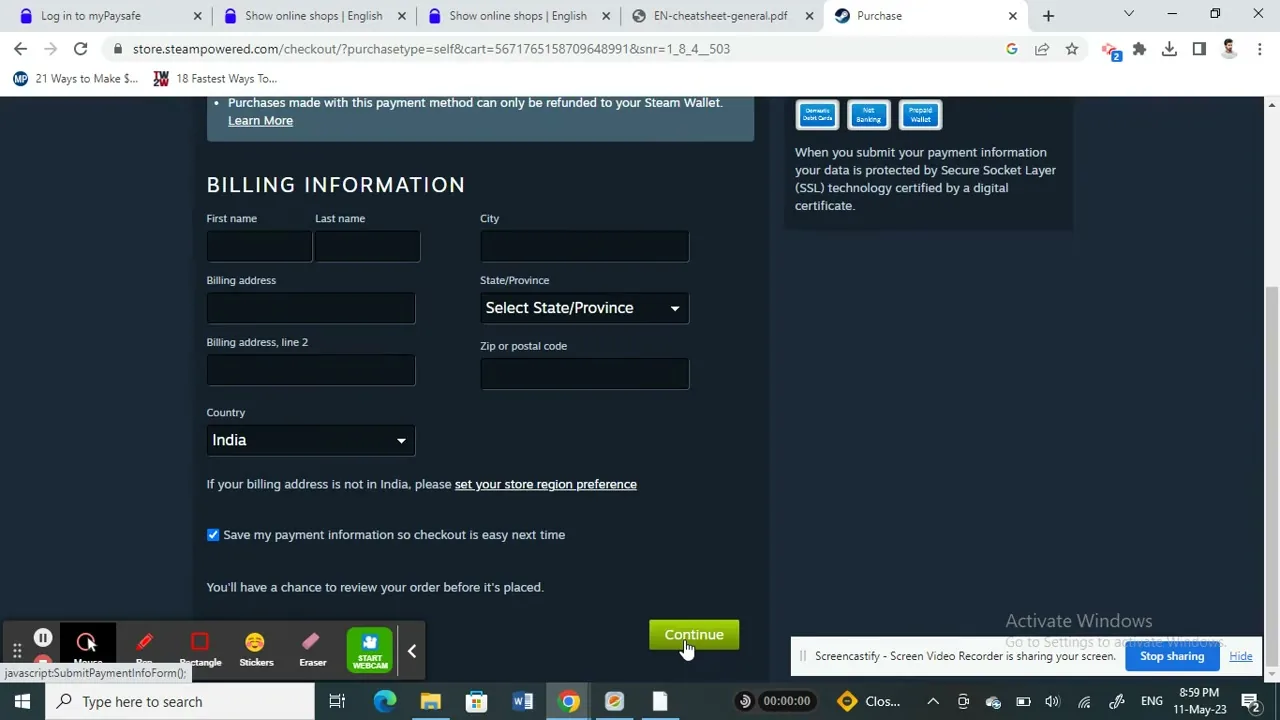The width and height of the screenshot is (1280, 720).
Task: Pause the Screencastify recording
Action: point(43,638)
